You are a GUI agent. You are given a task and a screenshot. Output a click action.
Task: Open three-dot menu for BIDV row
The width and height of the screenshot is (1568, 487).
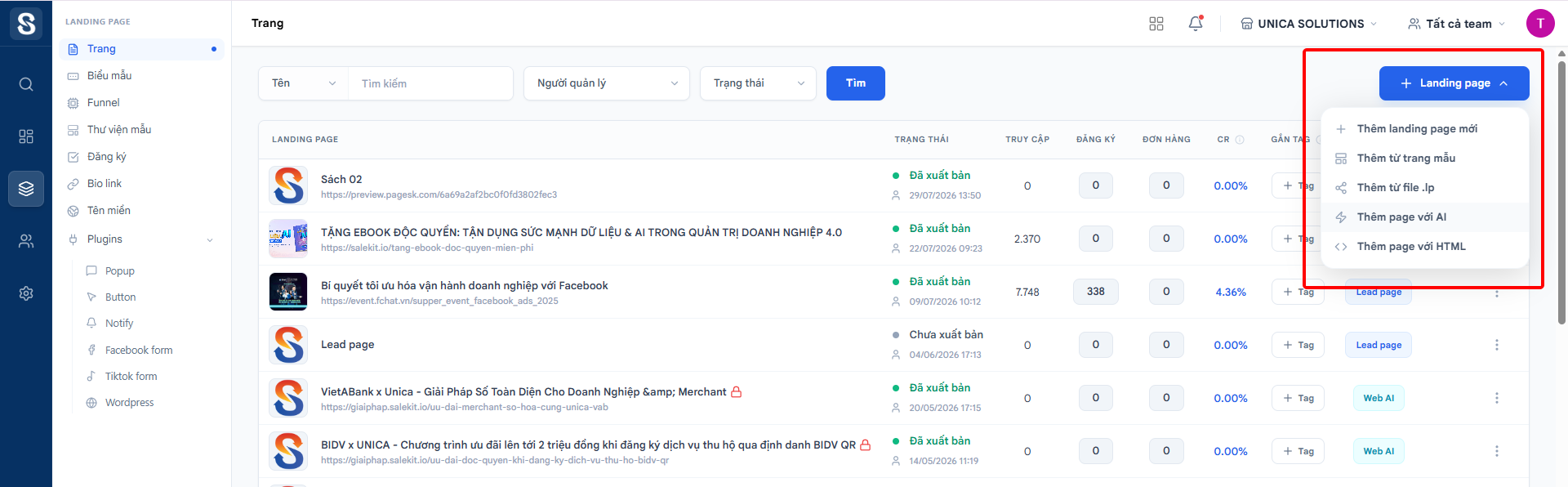tap(1497, 451)
